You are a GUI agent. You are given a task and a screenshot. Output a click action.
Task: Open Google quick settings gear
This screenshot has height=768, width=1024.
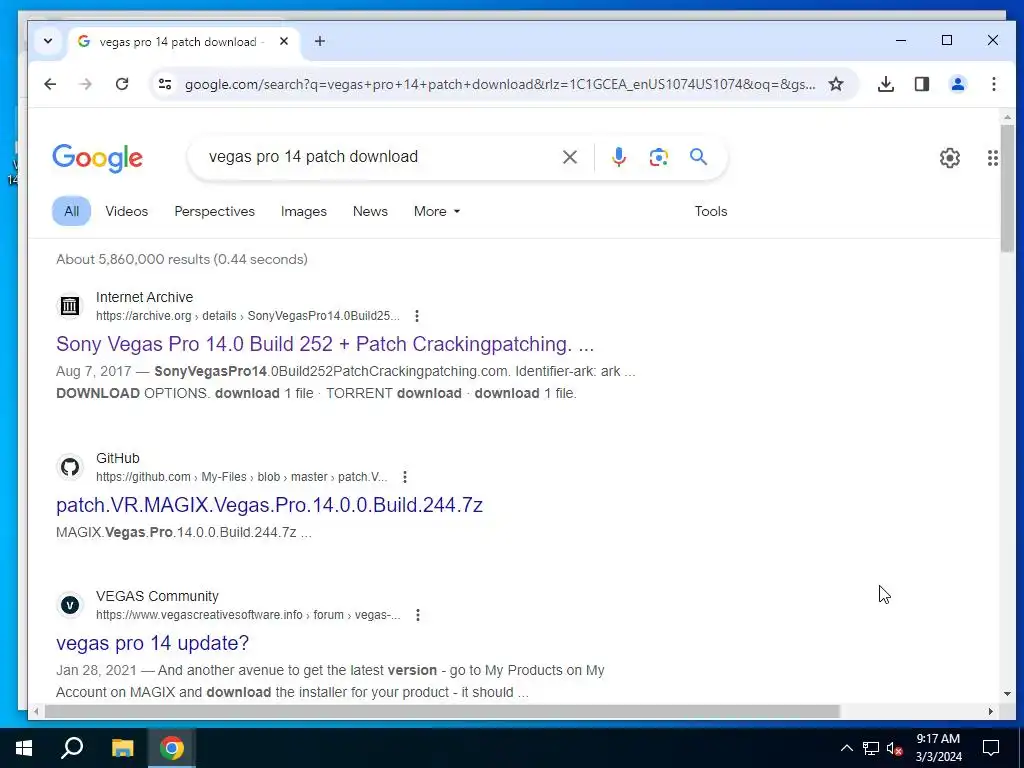[x=950, y=158]
